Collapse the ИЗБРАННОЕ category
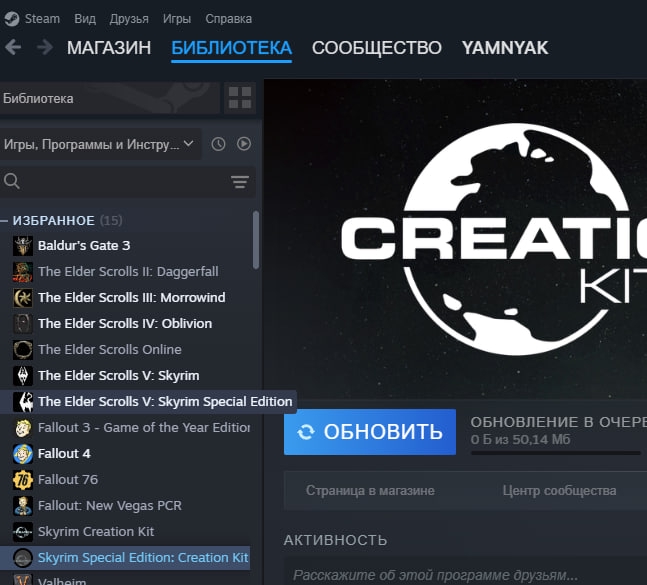The height and width of the screenshot is (585, 647). pyautogui.click(x=4, y=221)
